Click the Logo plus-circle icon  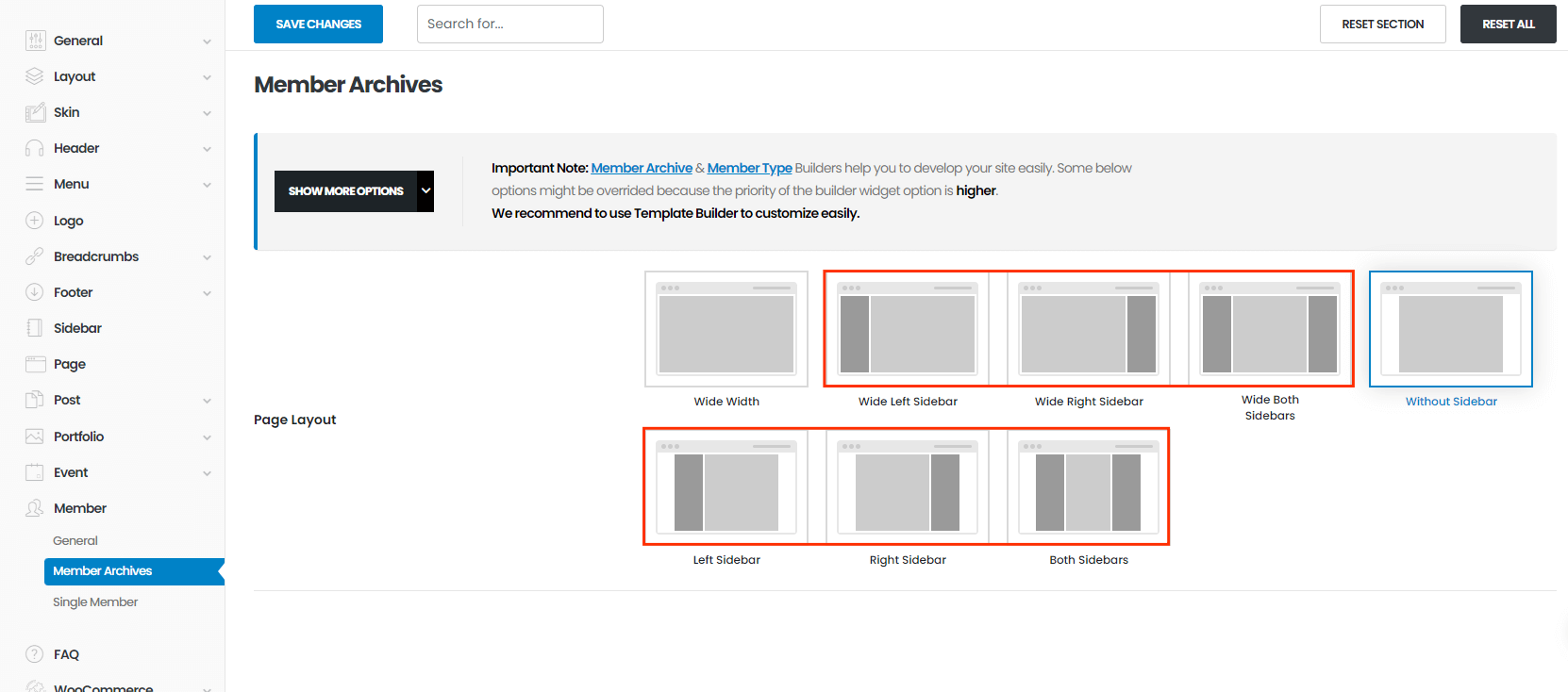[x=35, y=221]
